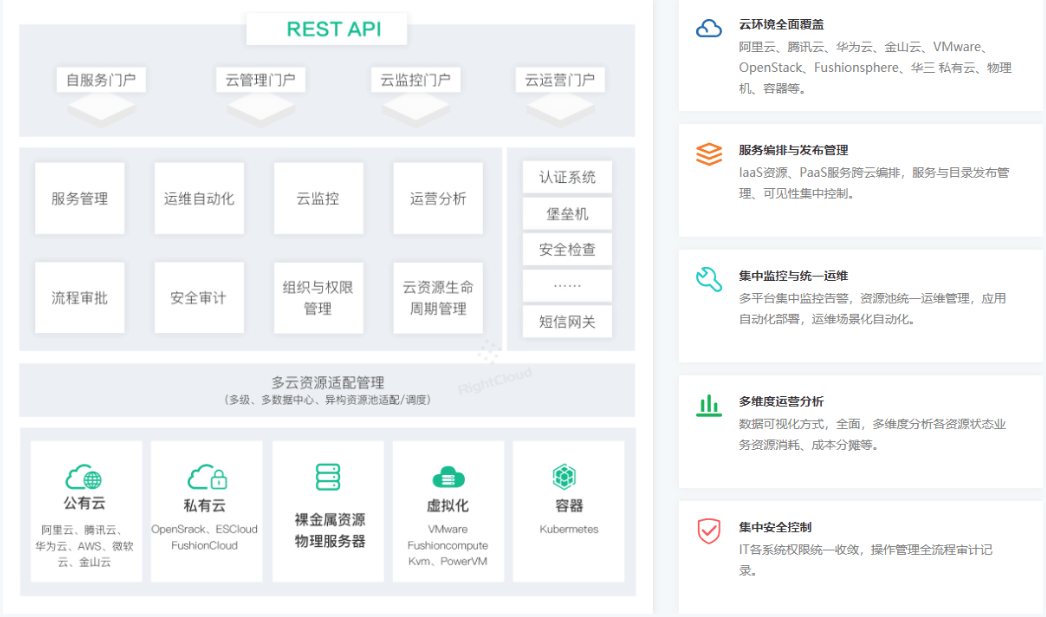Select the 运维自动化 module box
This screenshot has width=1046, height=617.
click(x=199, y=198)
